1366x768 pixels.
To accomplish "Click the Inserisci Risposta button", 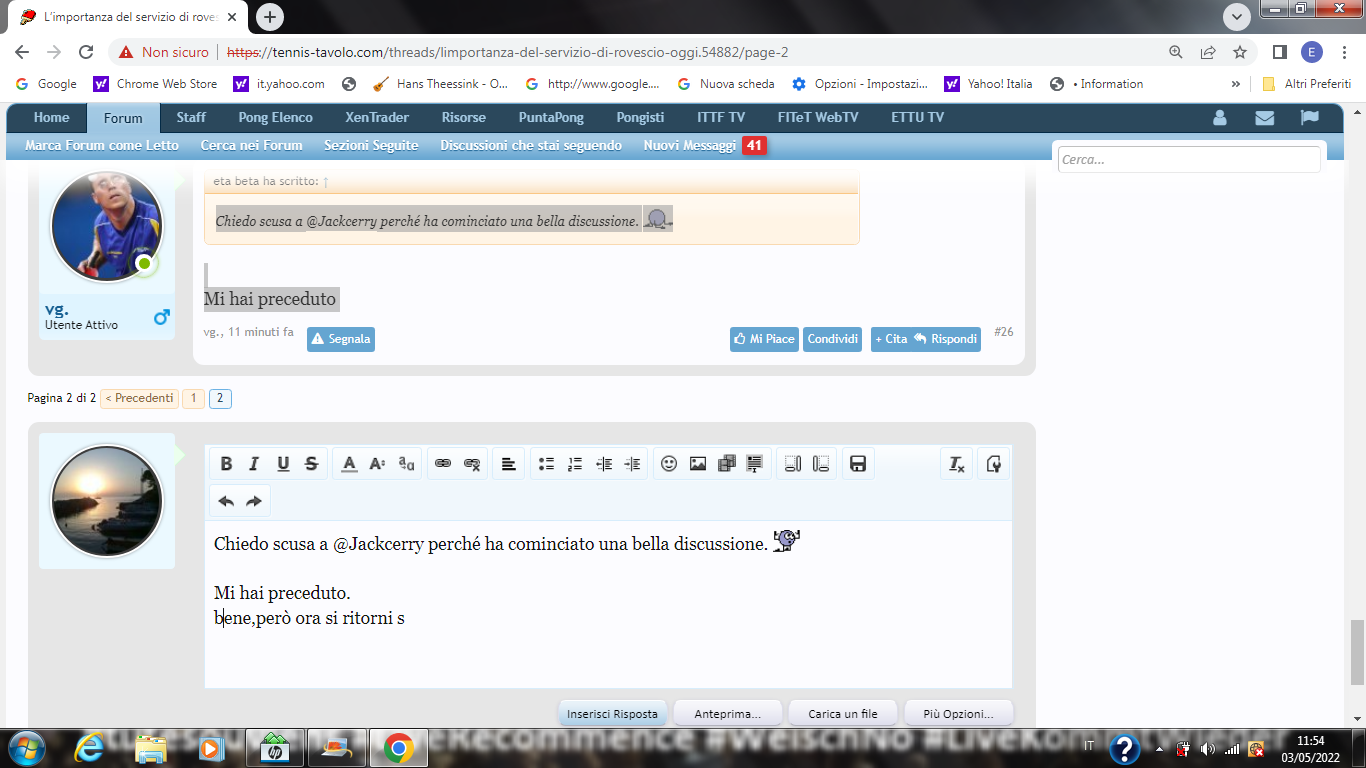I will [x=612, y=714].
